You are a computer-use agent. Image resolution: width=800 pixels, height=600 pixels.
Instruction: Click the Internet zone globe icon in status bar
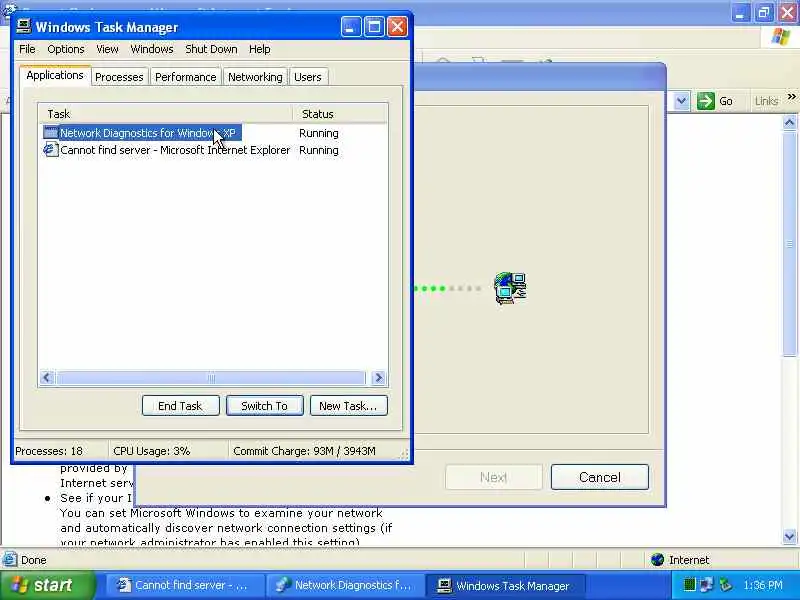658,560
